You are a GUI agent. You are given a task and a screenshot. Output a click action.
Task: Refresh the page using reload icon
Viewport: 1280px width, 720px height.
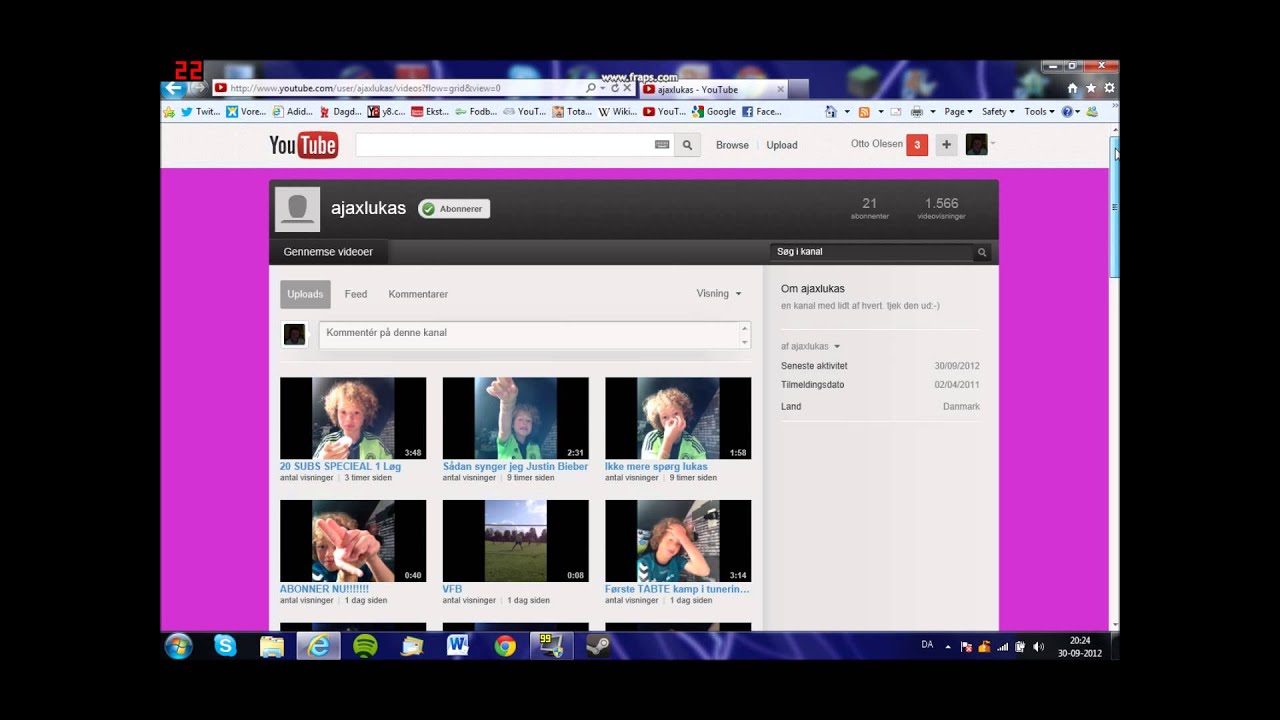pos(615,88)
